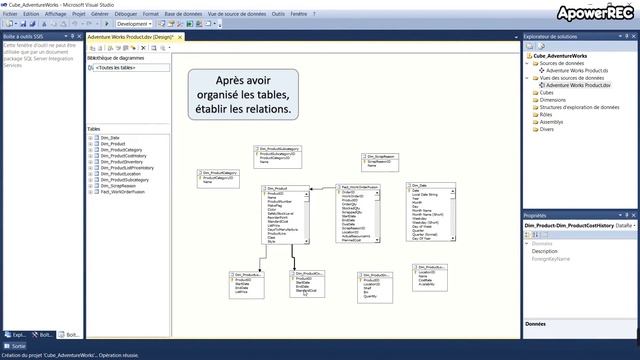
Task: Click the Alphabetical sort icon in Propriétés toolbar
Action: click(x=536, y=235)
